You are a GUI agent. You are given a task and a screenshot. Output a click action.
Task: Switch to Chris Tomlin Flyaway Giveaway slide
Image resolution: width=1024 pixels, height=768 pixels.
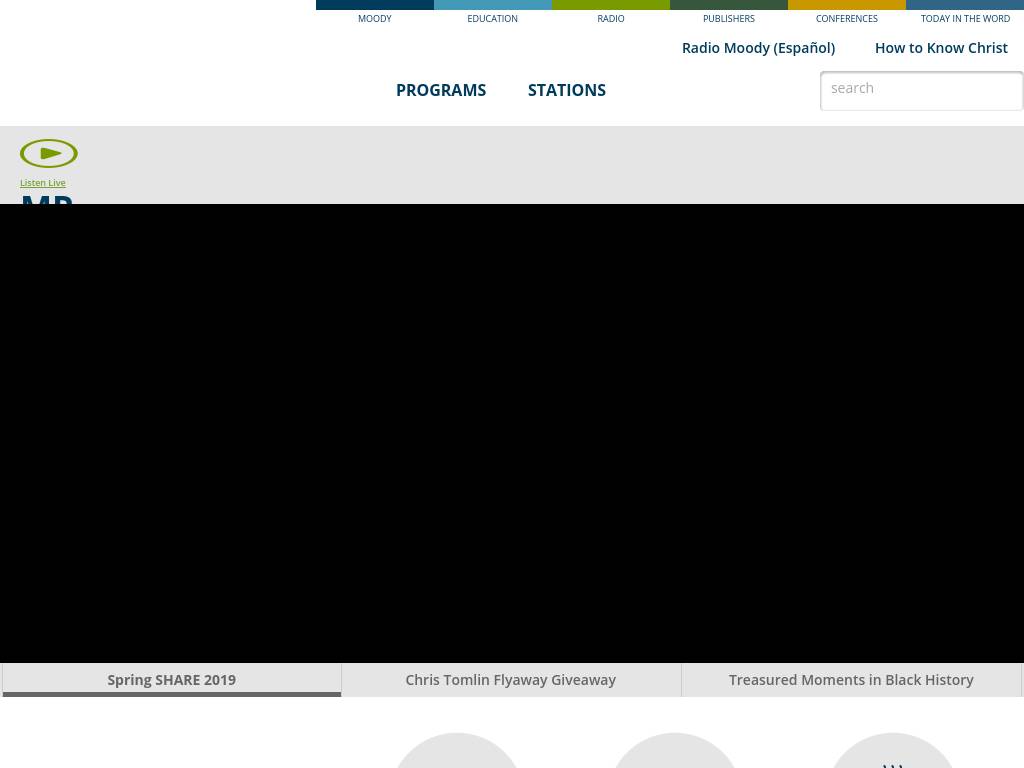coord(510,680)
